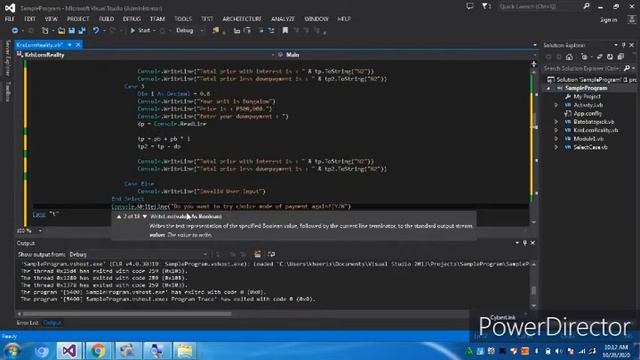Expand the KrisLornsRealty.vb tree node
Viewport: 640px width, 360px height.
point(556,130)
